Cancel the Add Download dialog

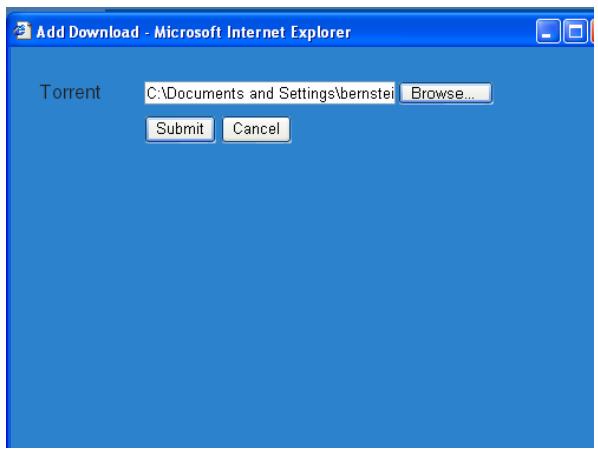coord(256,129)
